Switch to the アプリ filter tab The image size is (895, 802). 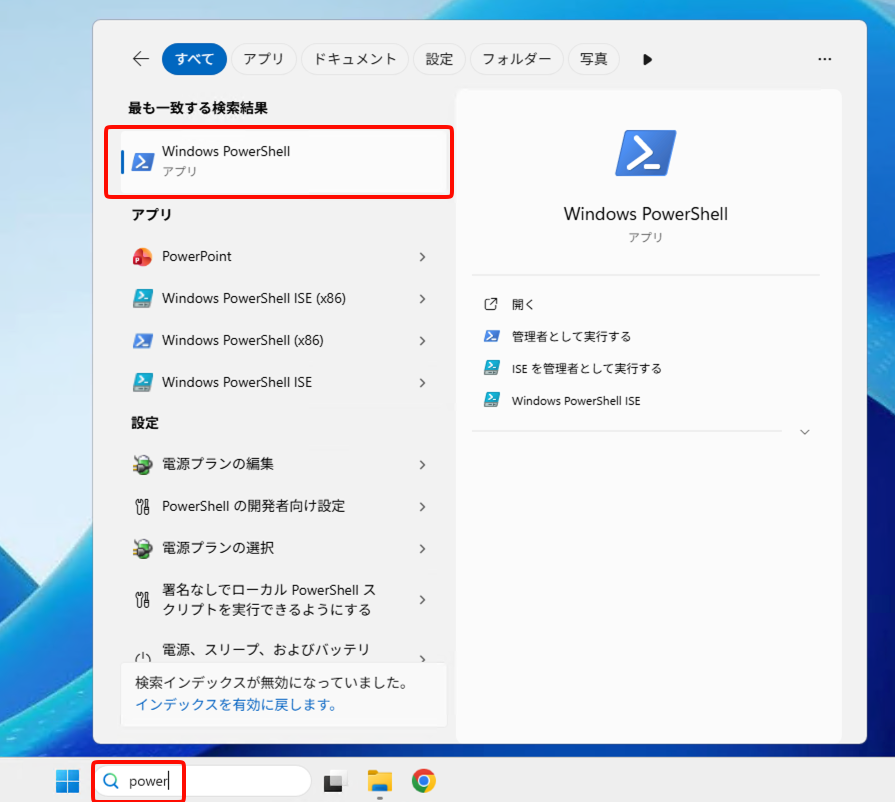click(x=264, y=59)
